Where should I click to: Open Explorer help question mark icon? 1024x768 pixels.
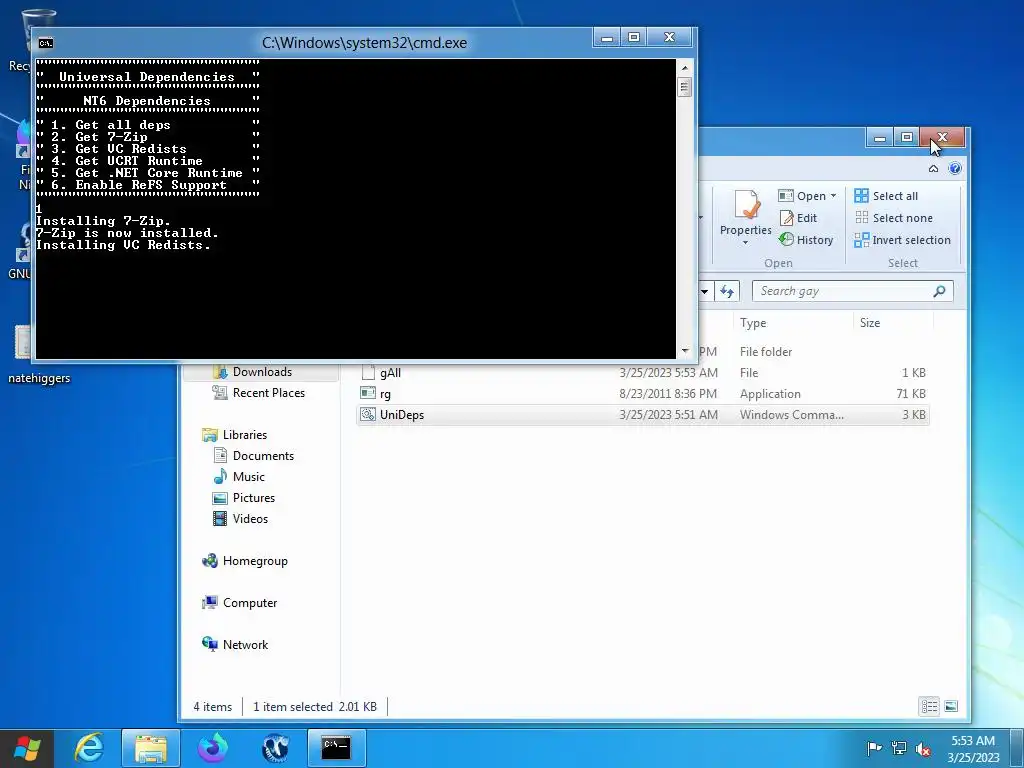[x=954, y=168]
